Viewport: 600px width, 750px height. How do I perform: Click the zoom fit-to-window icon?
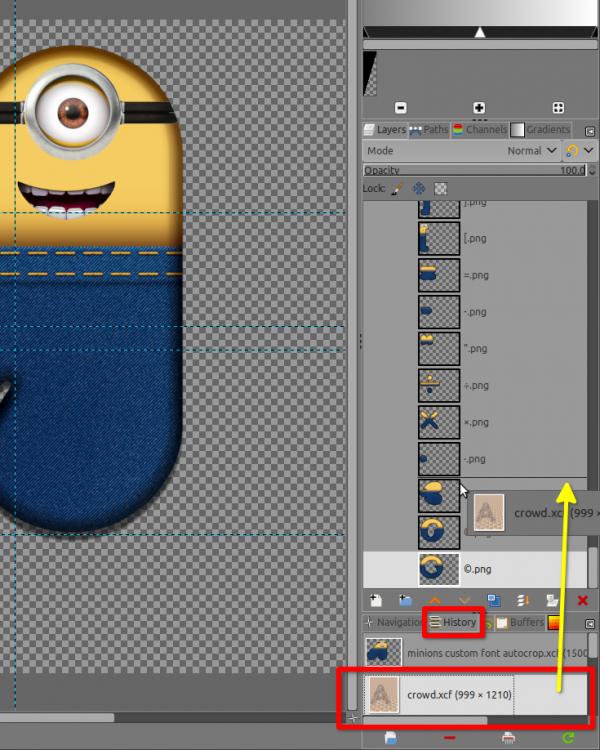[558, 108]
